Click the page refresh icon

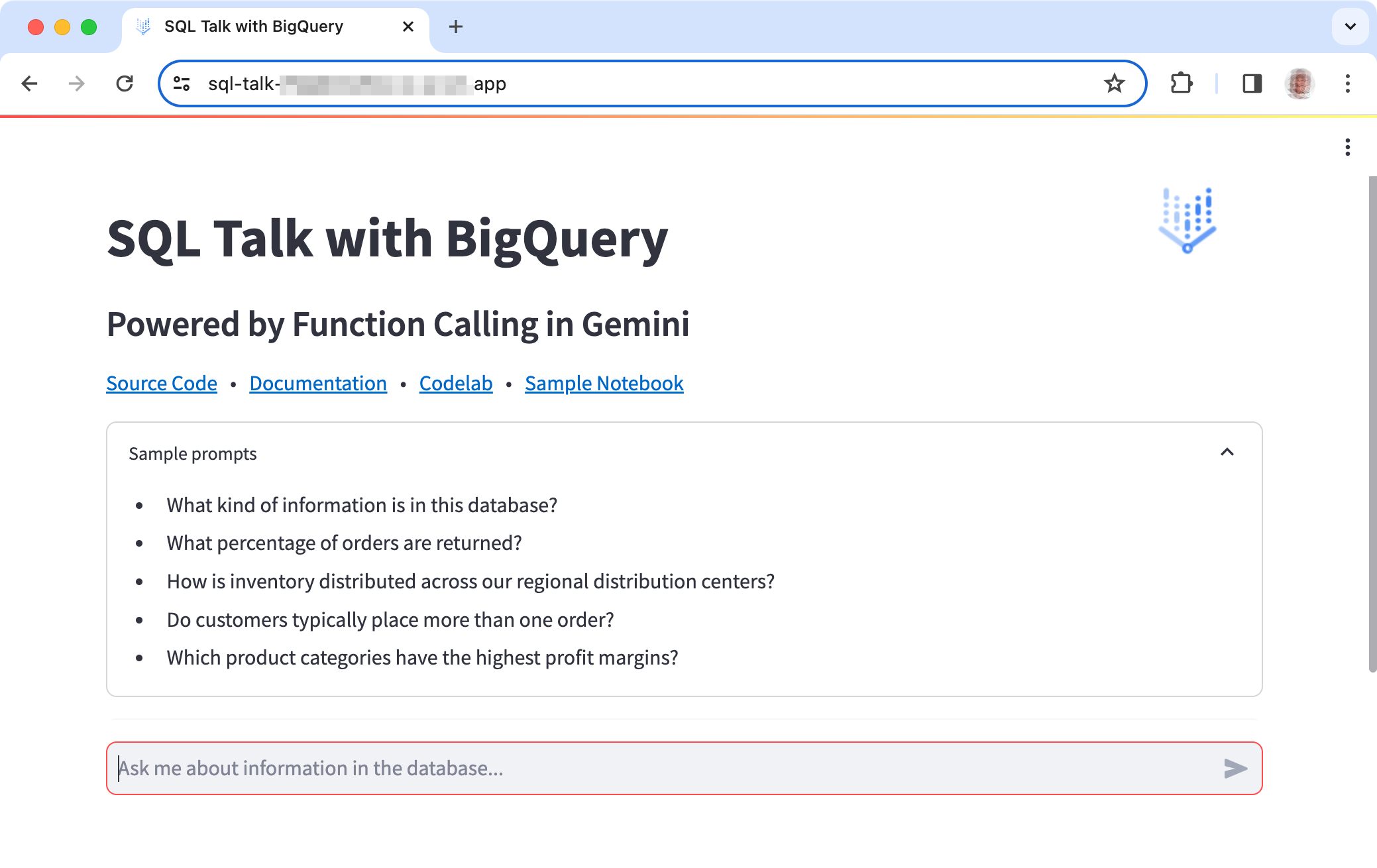coord(124,84)
